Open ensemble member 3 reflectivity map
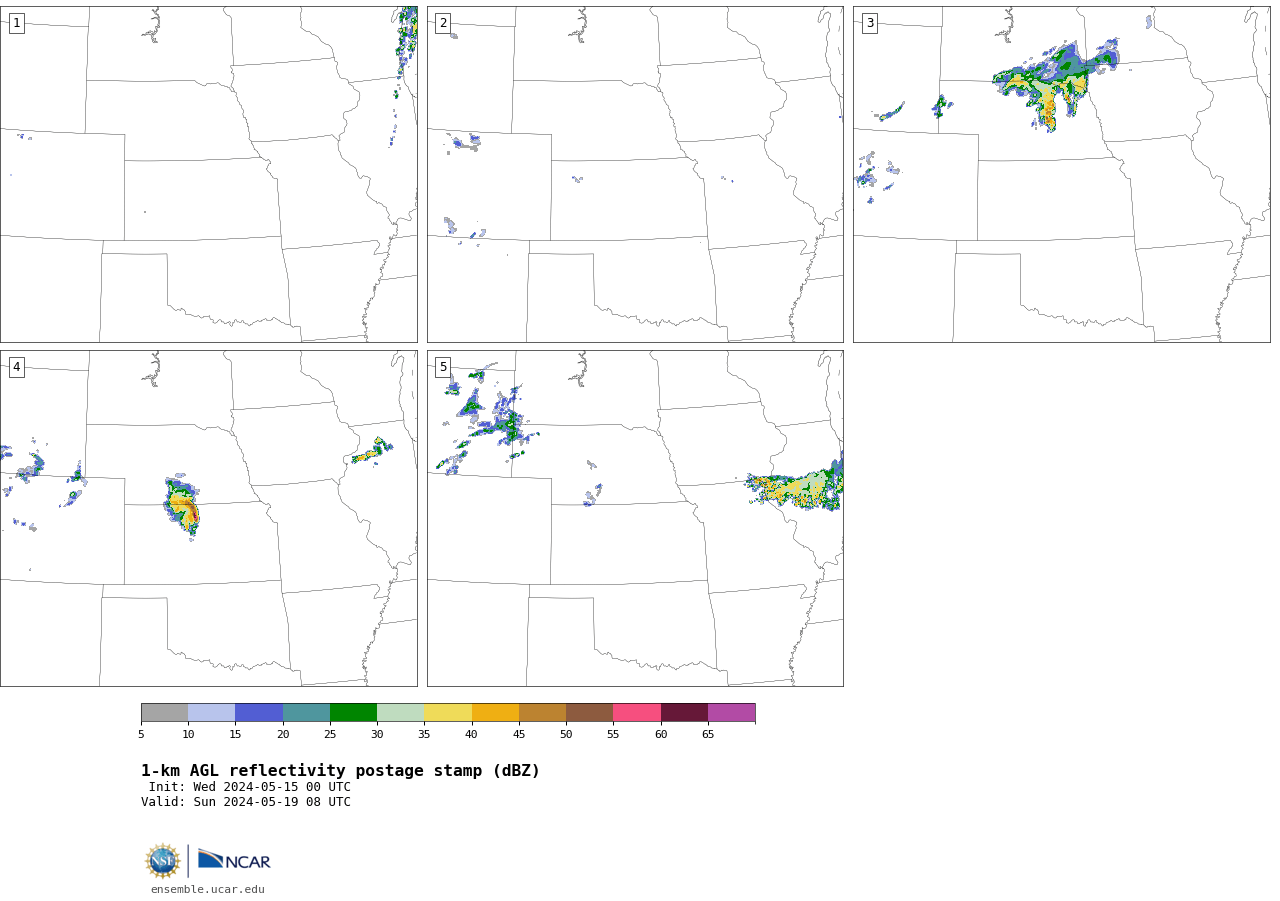This screenshot has width=1280, height=901. pos(1061,174)
